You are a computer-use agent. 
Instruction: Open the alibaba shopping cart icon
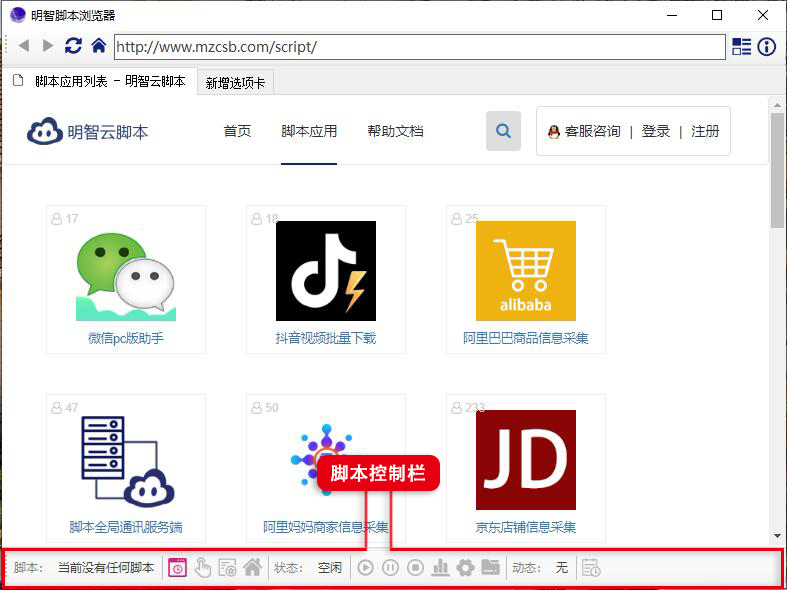pos(526,271)
